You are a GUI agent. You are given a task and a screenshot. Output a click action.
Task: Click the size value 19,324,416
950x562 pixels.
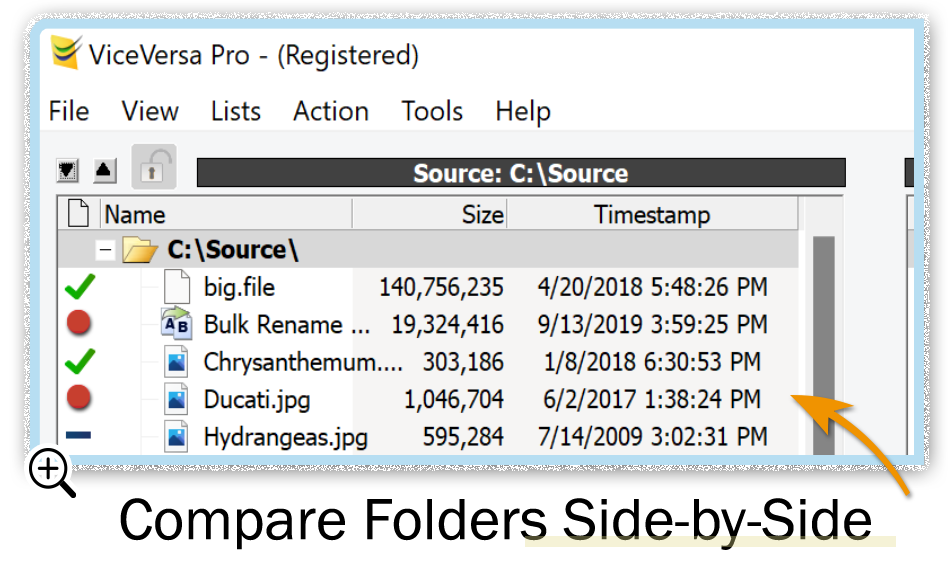click(x=447, y=325)
